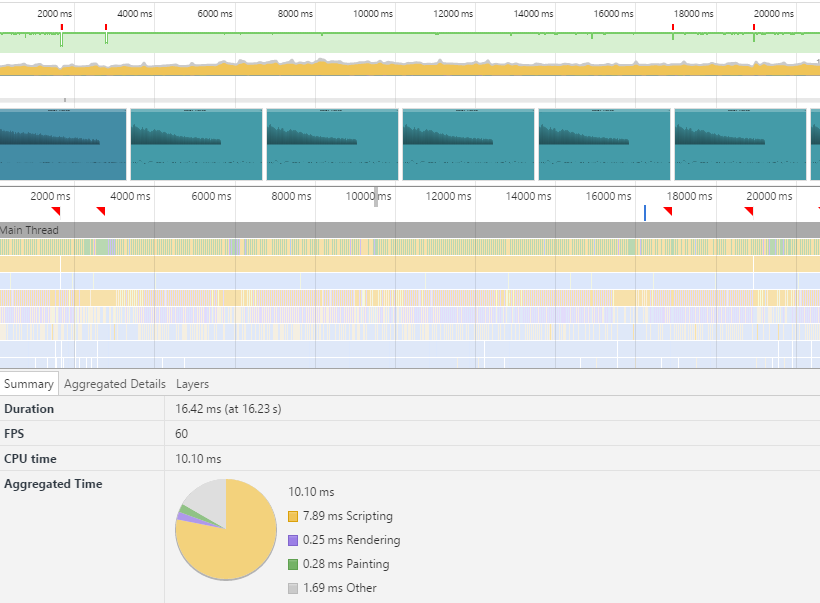820x603 pixels.
Task: Click the red triangle marker below 2000 ms
Action: pos(57,211)
